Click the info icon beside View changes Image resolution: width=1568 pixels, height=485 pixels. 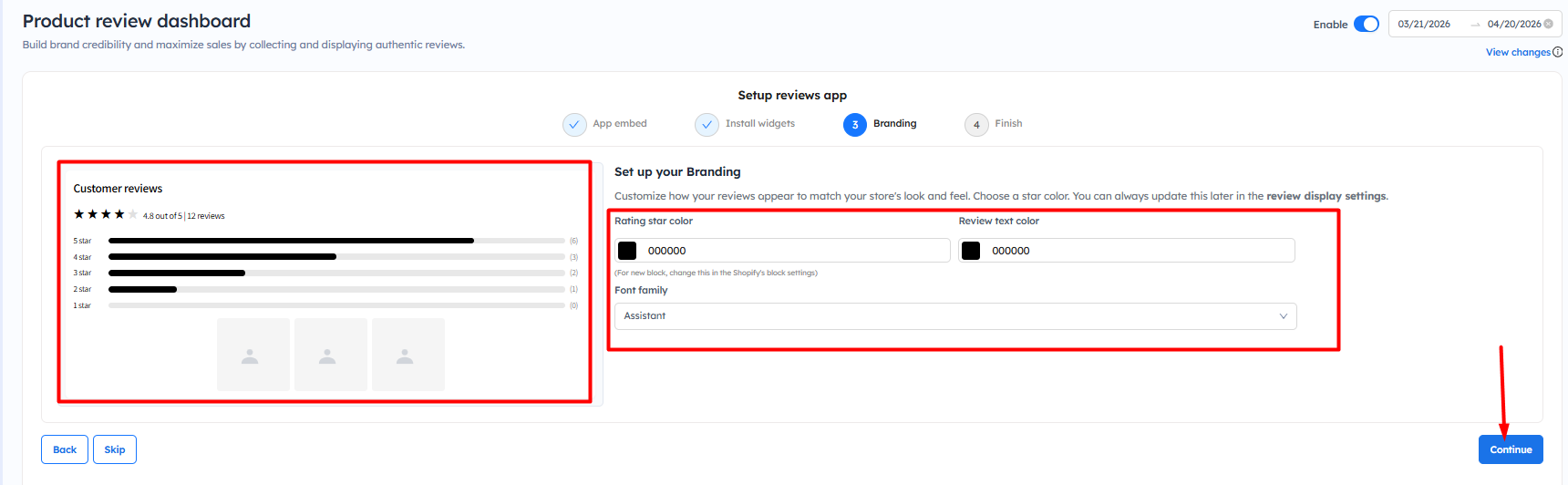pos(1557,52)
